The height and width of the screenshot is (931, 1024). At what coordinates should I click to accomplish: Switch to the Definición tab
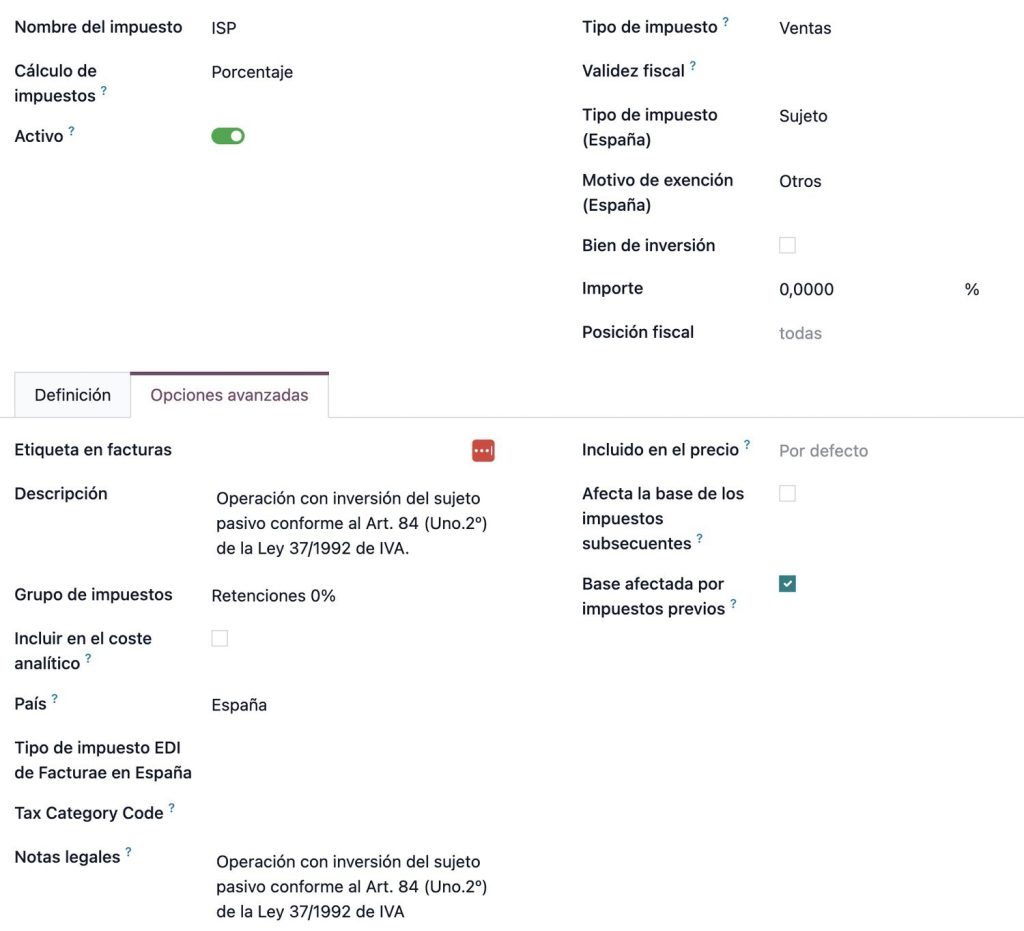(72, 395)
